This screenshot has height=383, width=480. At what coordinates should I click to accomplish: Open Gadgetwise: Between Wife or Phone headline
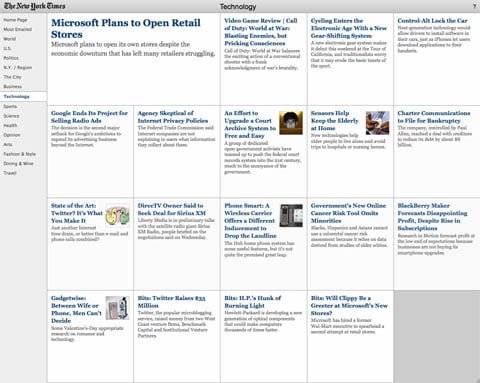pyautogui.click(x=76, y=309)
